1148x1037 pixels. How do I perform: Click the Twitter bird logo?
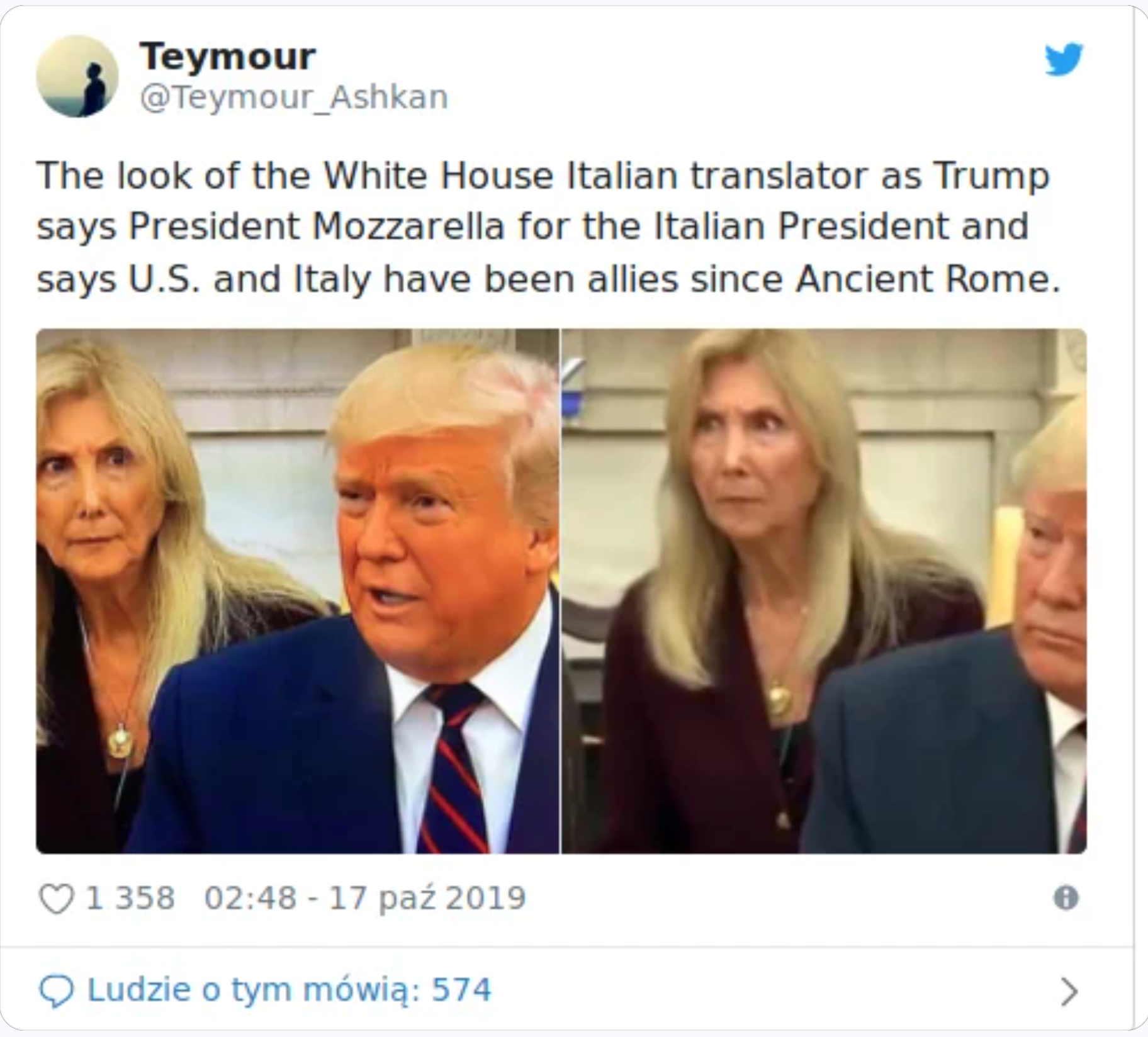[1064, 59]
